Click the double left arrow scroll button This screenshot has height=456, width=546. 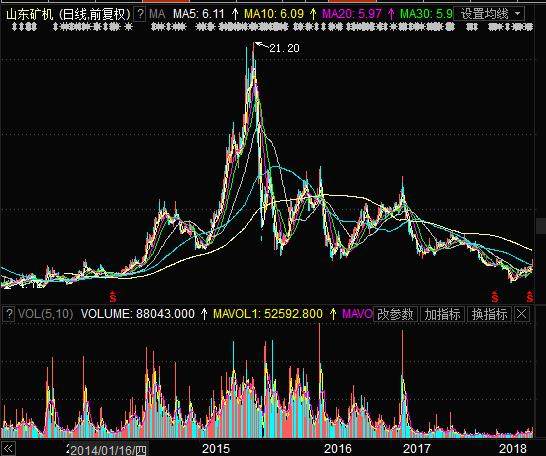click(x=8, y=448)
